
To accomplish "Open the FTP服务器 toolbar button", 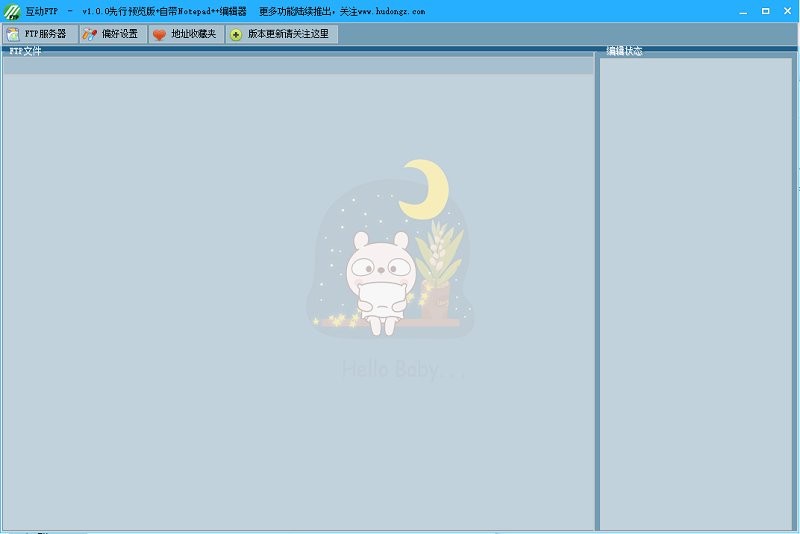I will pyautogui.click(x=39, y=34).
